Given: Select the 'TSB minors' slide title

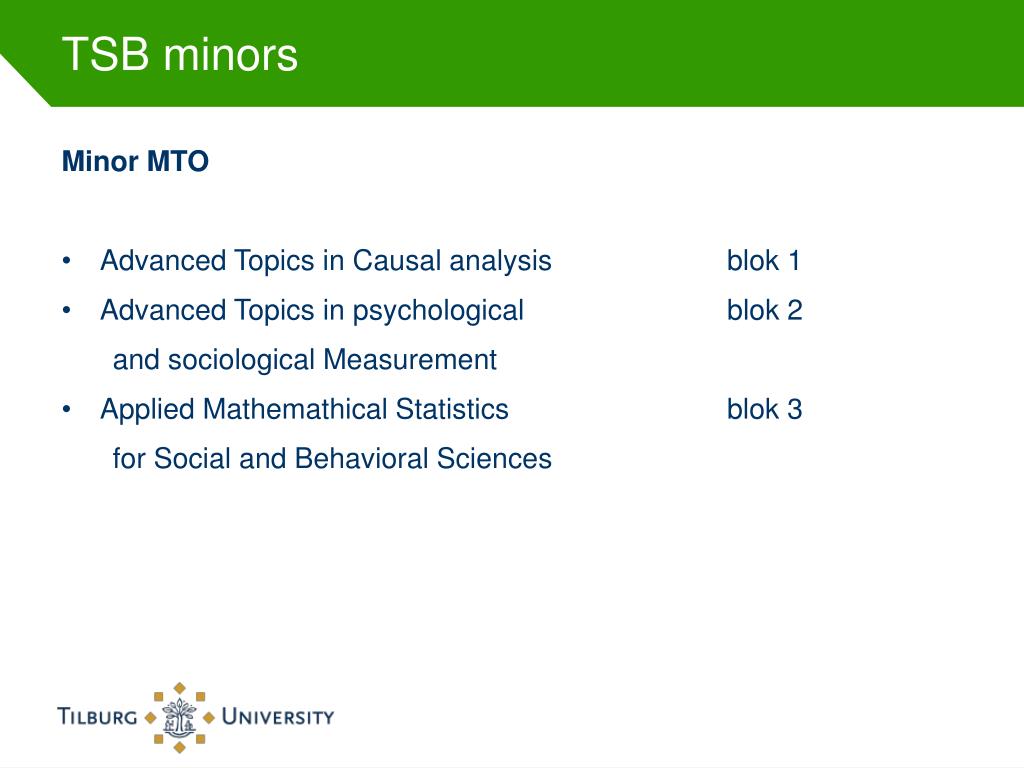Looking at the screenshot, I should point(180,54).
